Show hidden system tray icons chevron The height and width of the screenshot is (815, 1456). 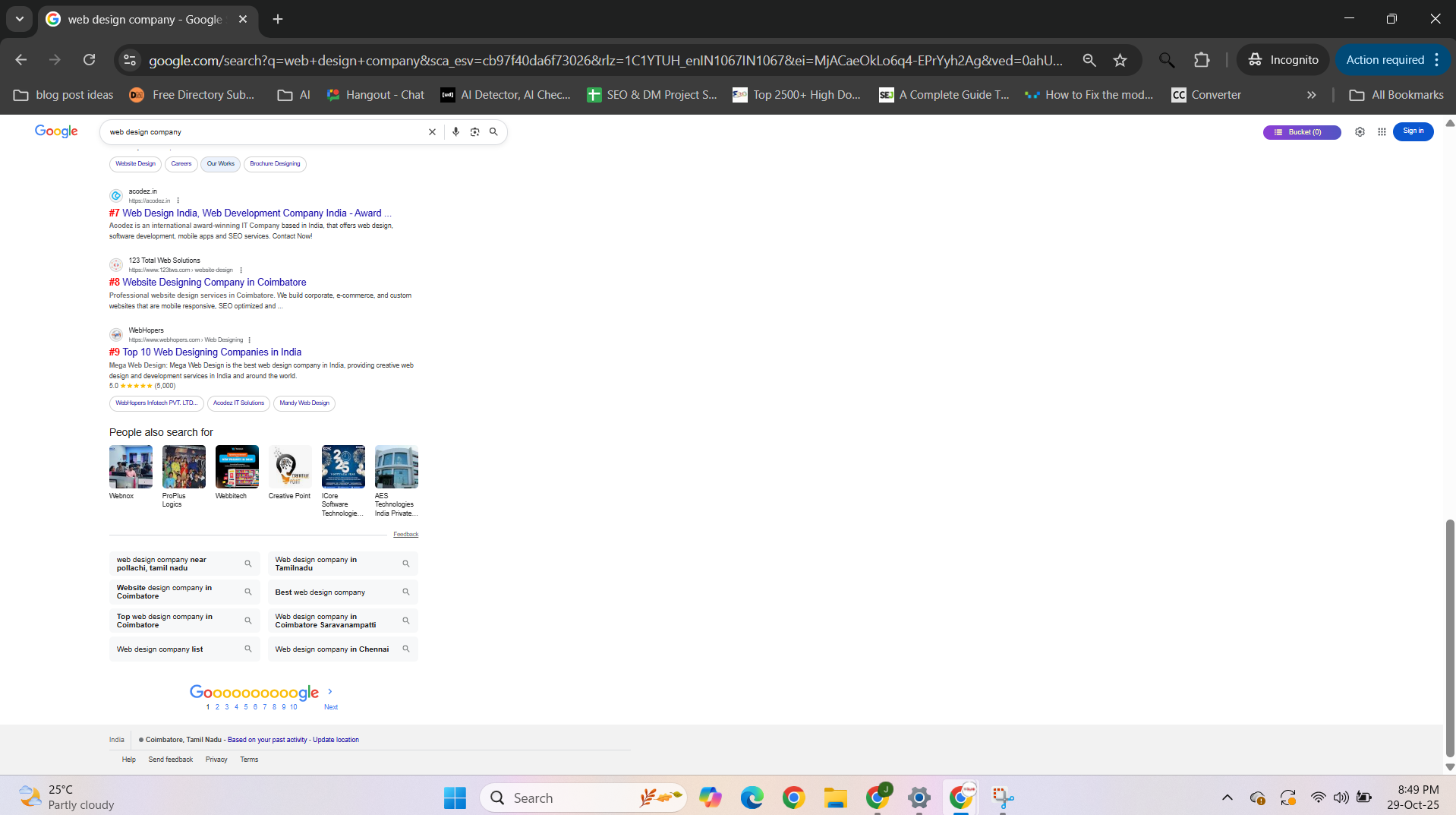(1227, 798)
